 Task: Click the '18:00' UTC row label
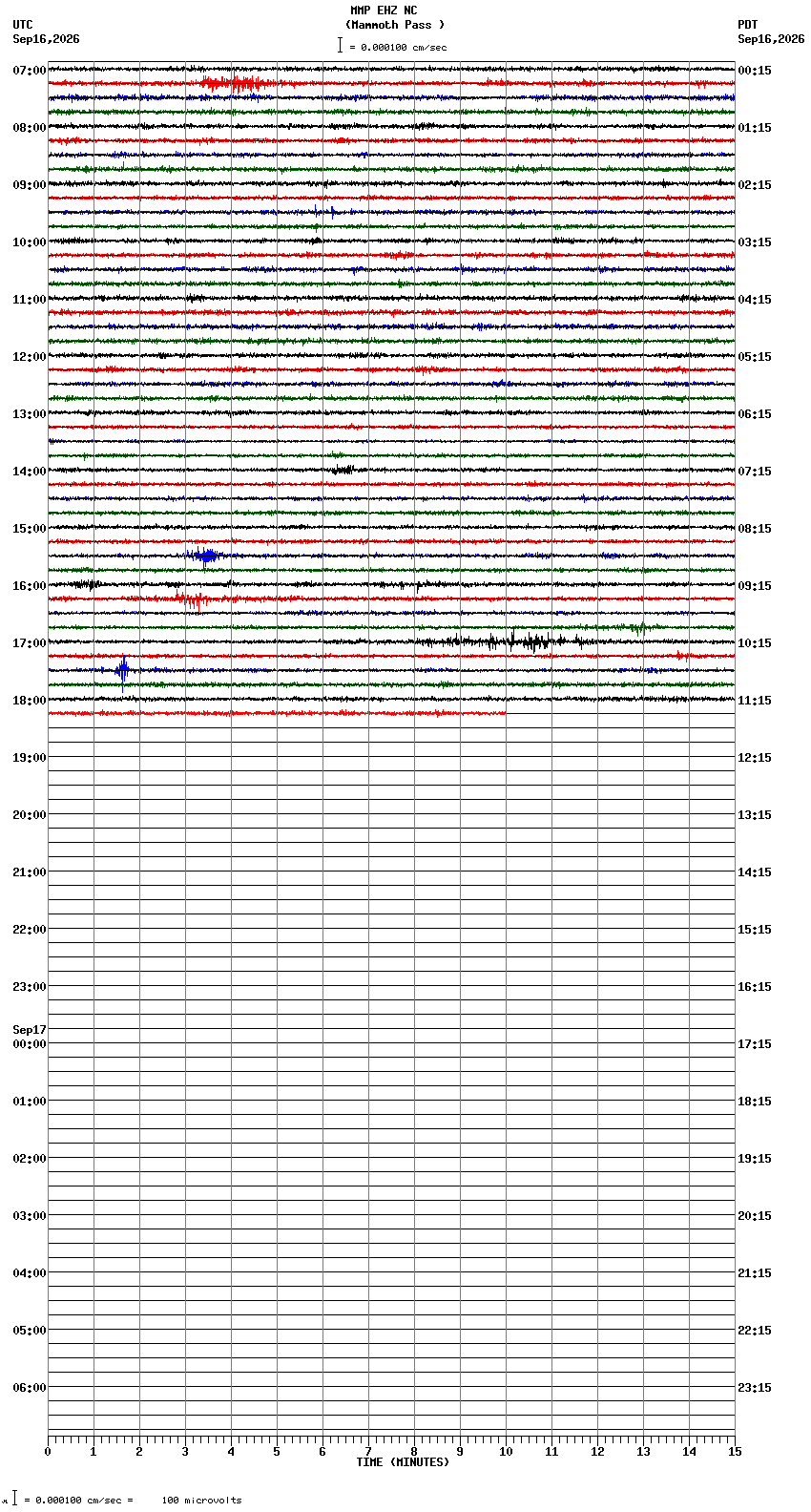(x=30, y=701)
